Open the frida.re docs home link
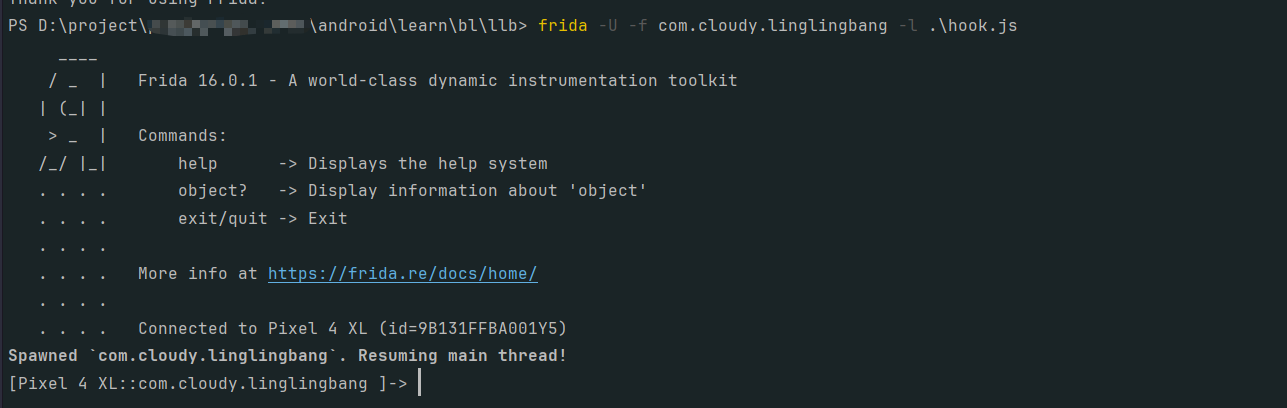 (x=402, y=273)
